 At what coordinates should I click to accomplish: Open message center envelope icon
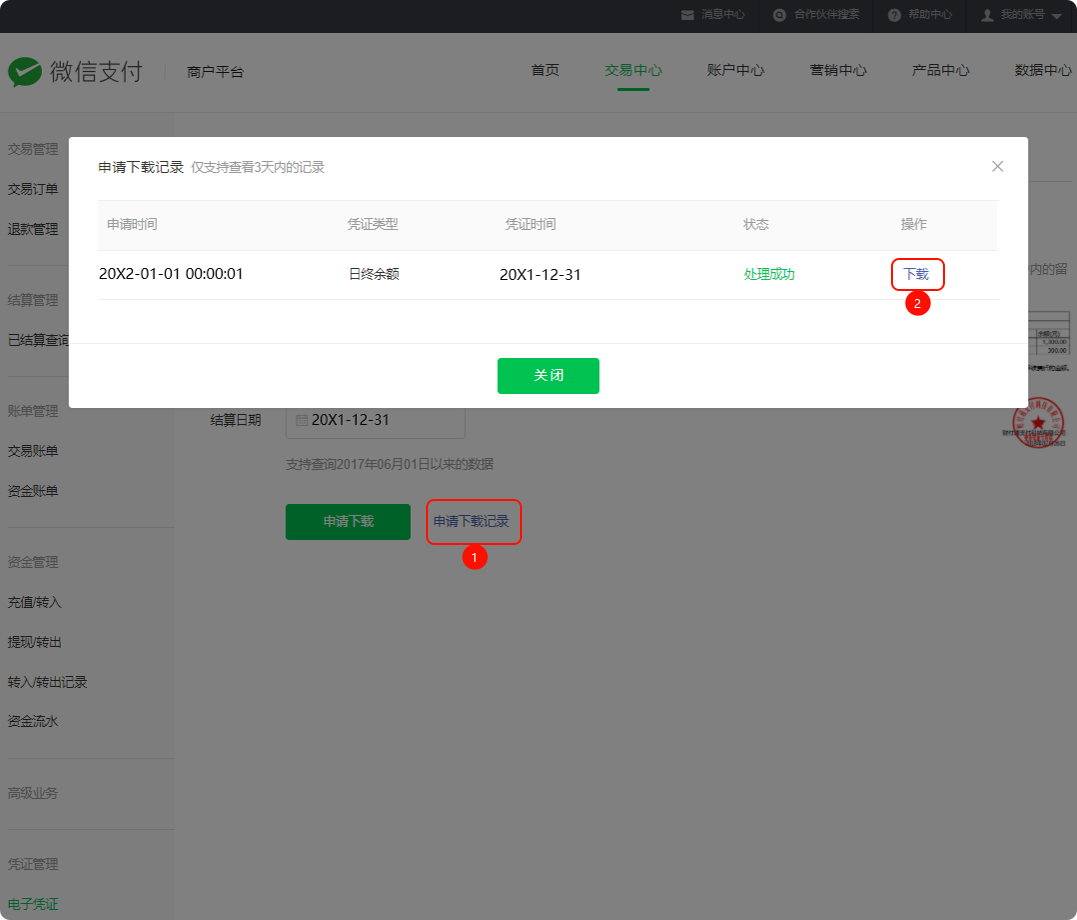pos(687,15)
